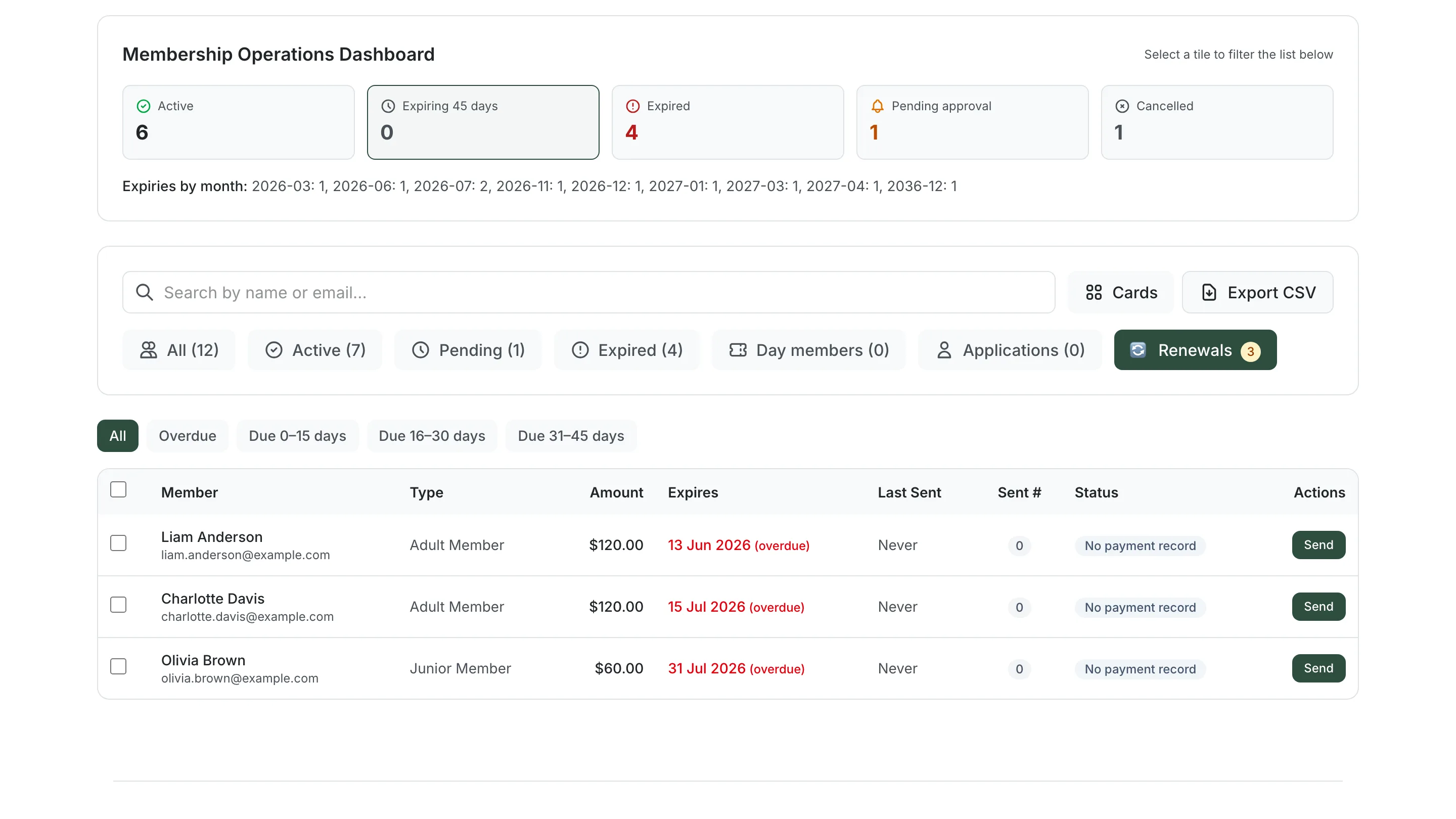Click the 13 Jun 2026 (overdue) date
Image resolution: width=1456 pixels, height=819 pixels.
point(739,545)
